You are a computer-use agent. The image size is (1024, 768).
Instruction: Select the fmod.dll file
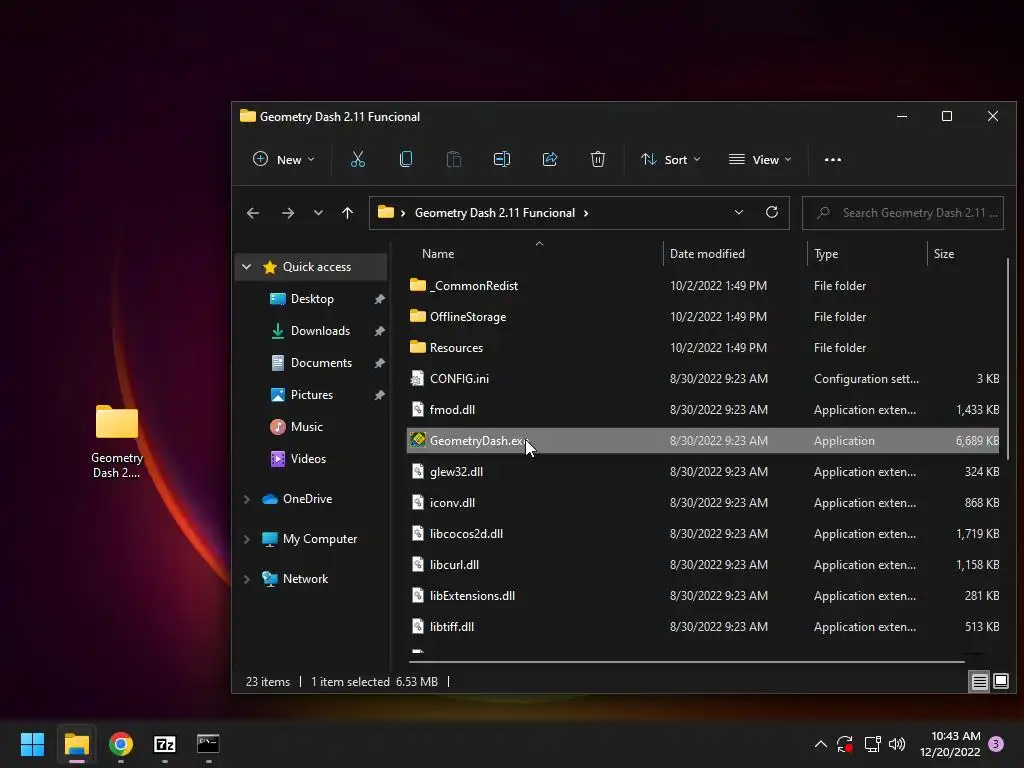point(703,409)
